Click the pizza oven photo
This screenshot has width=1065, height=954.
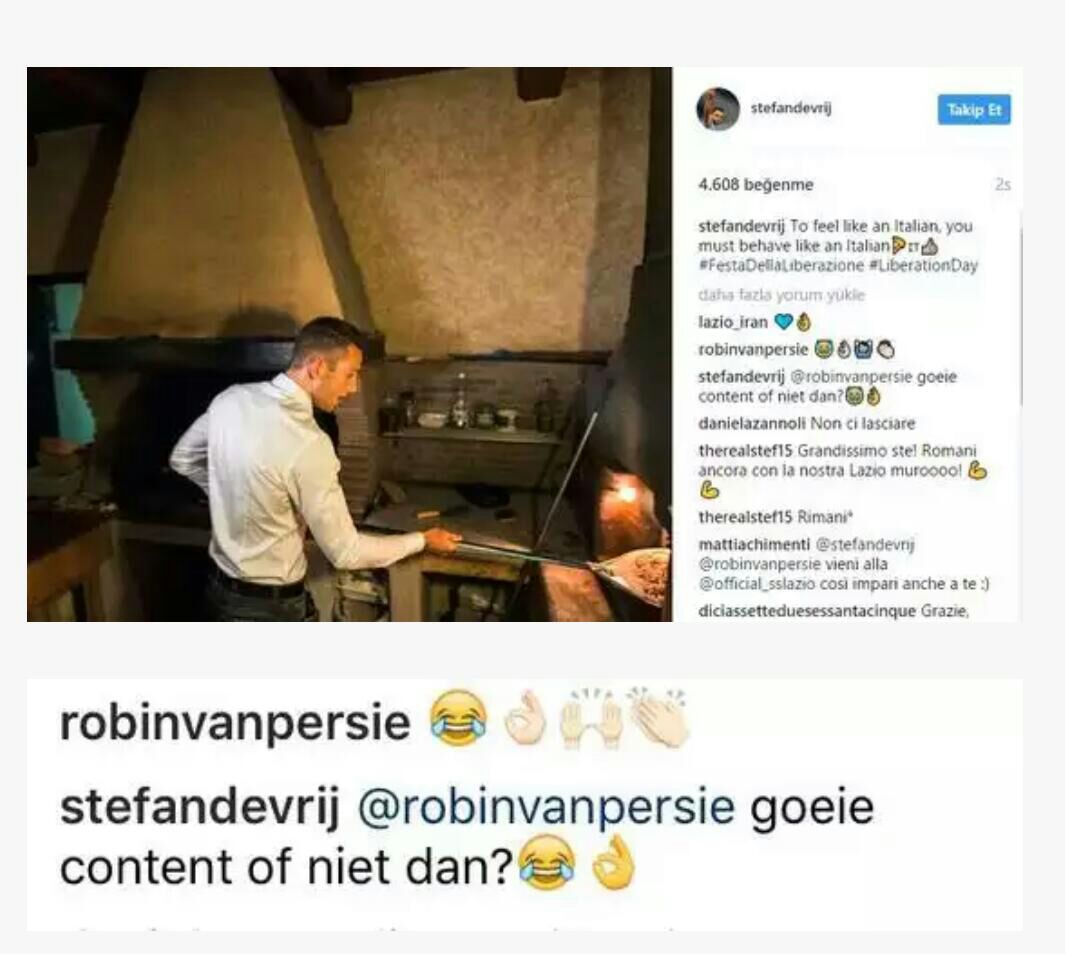point(349,344)
